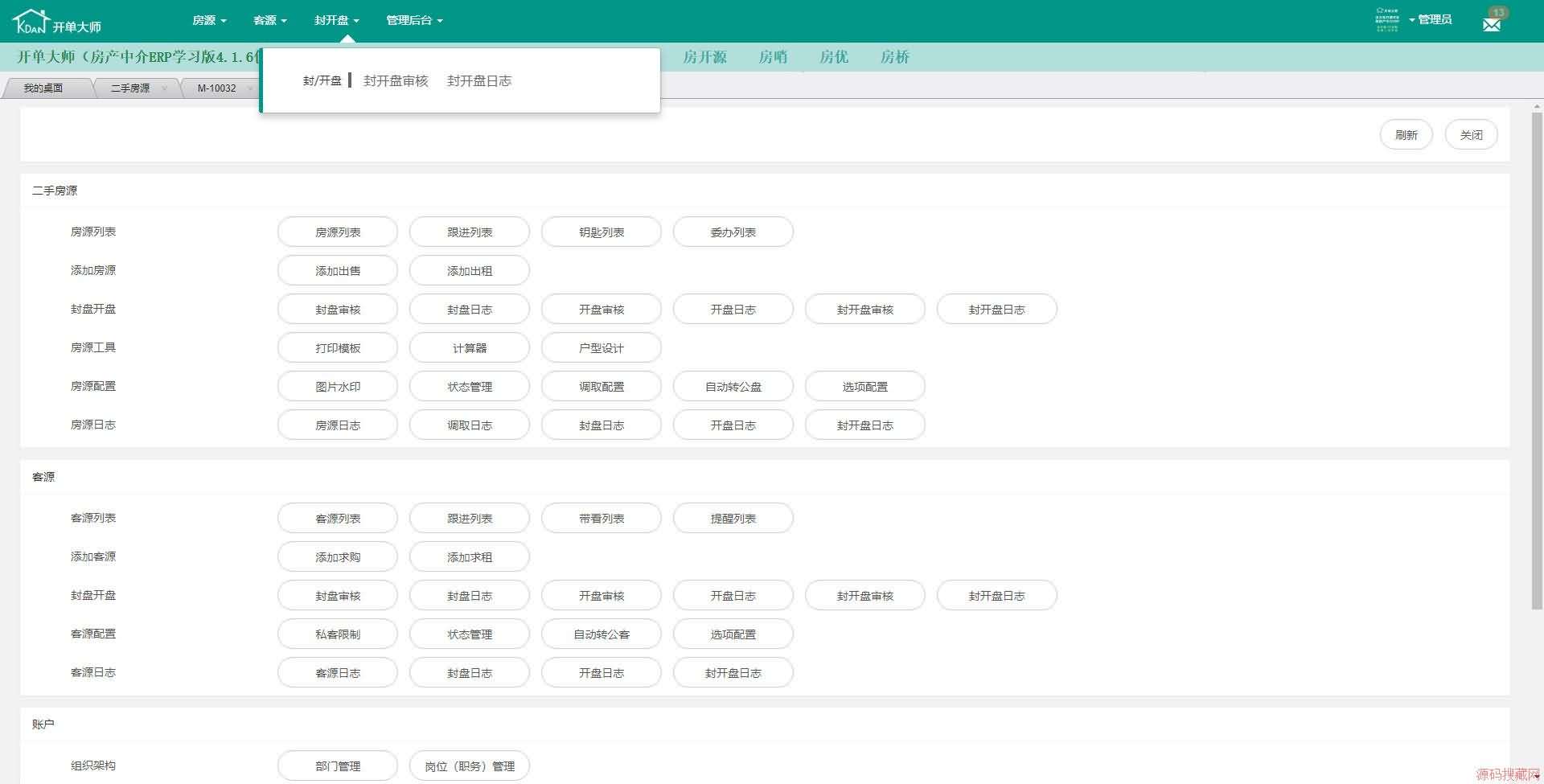The image size is (1544, 784).
Task: Open 跟进列表 in the 二手房源 section
Action: [470, 232]
